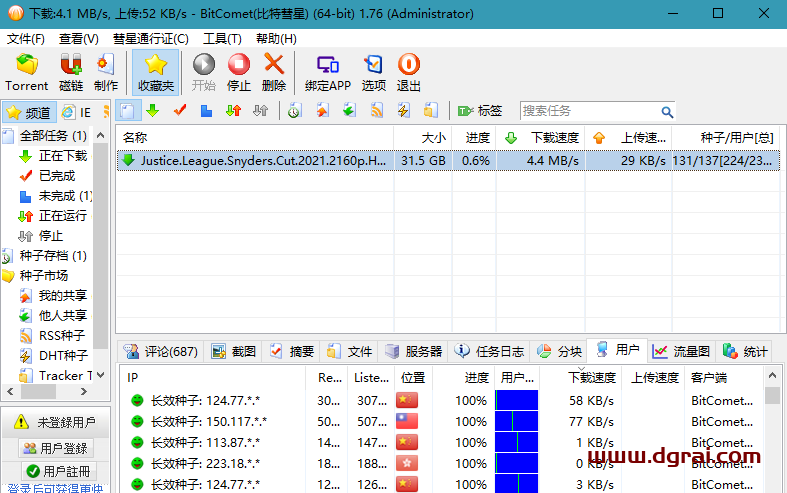This screenshot has height=493, width=787.
Task: Open 绑定APP to bind mobile app
Action: coord(327,72)
